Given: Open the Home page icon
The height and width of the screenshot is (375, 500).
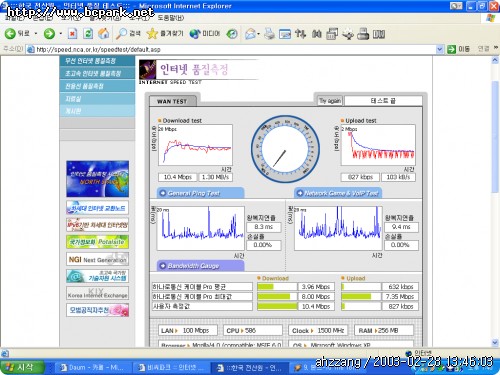Looking at the screenshot, I should click(104, 33).
